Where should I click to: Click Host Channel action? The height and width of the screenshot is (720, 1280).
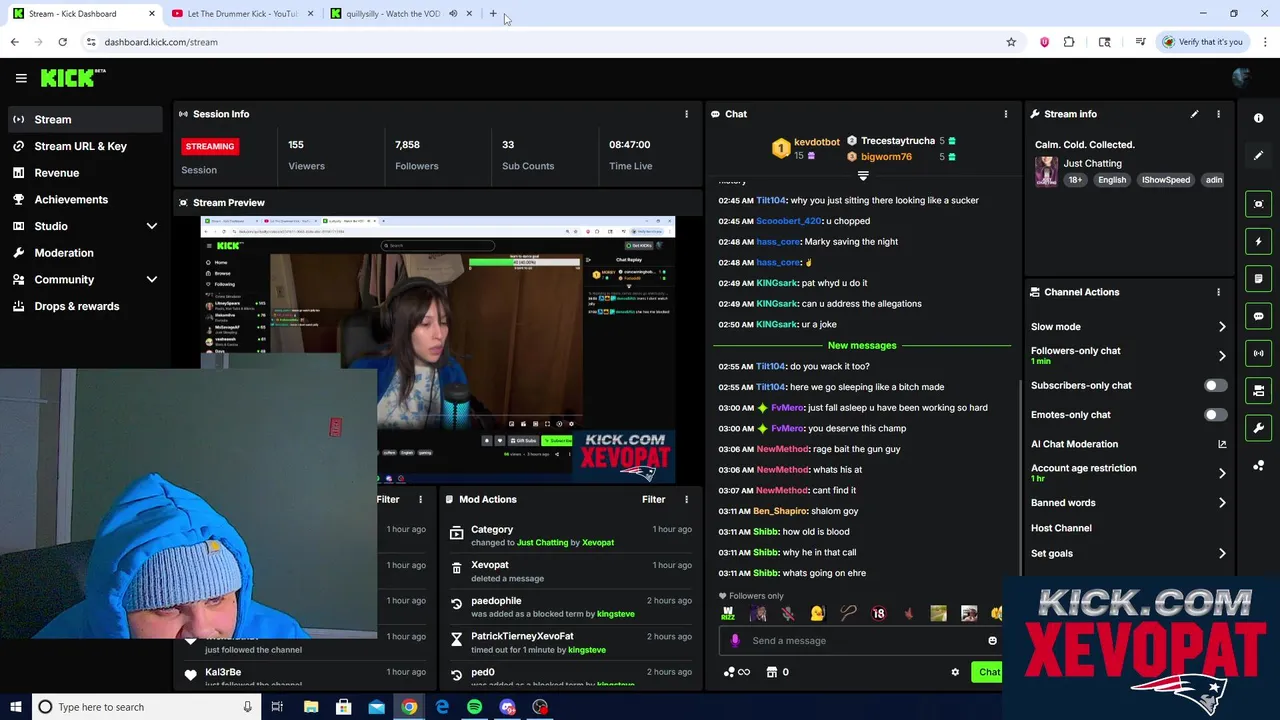[x=1061, y=528]
